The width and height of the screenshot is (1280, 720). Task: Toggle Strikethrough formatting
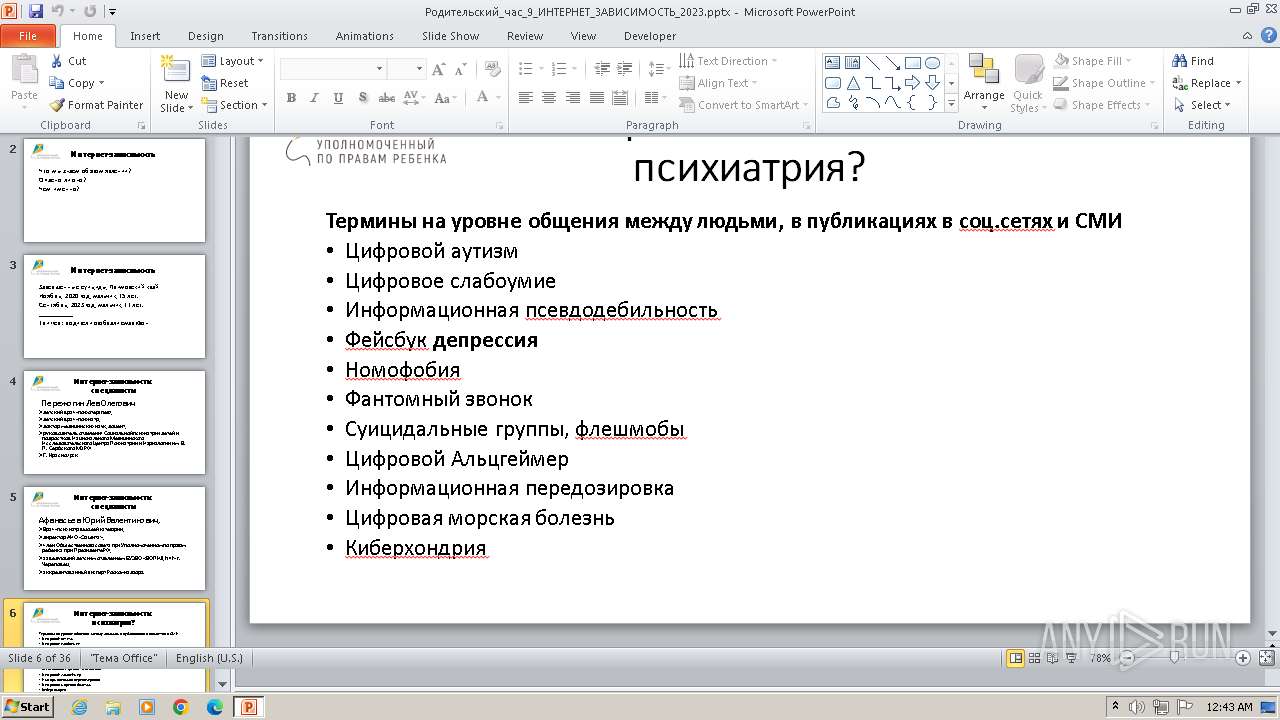[x=386, y=97]
